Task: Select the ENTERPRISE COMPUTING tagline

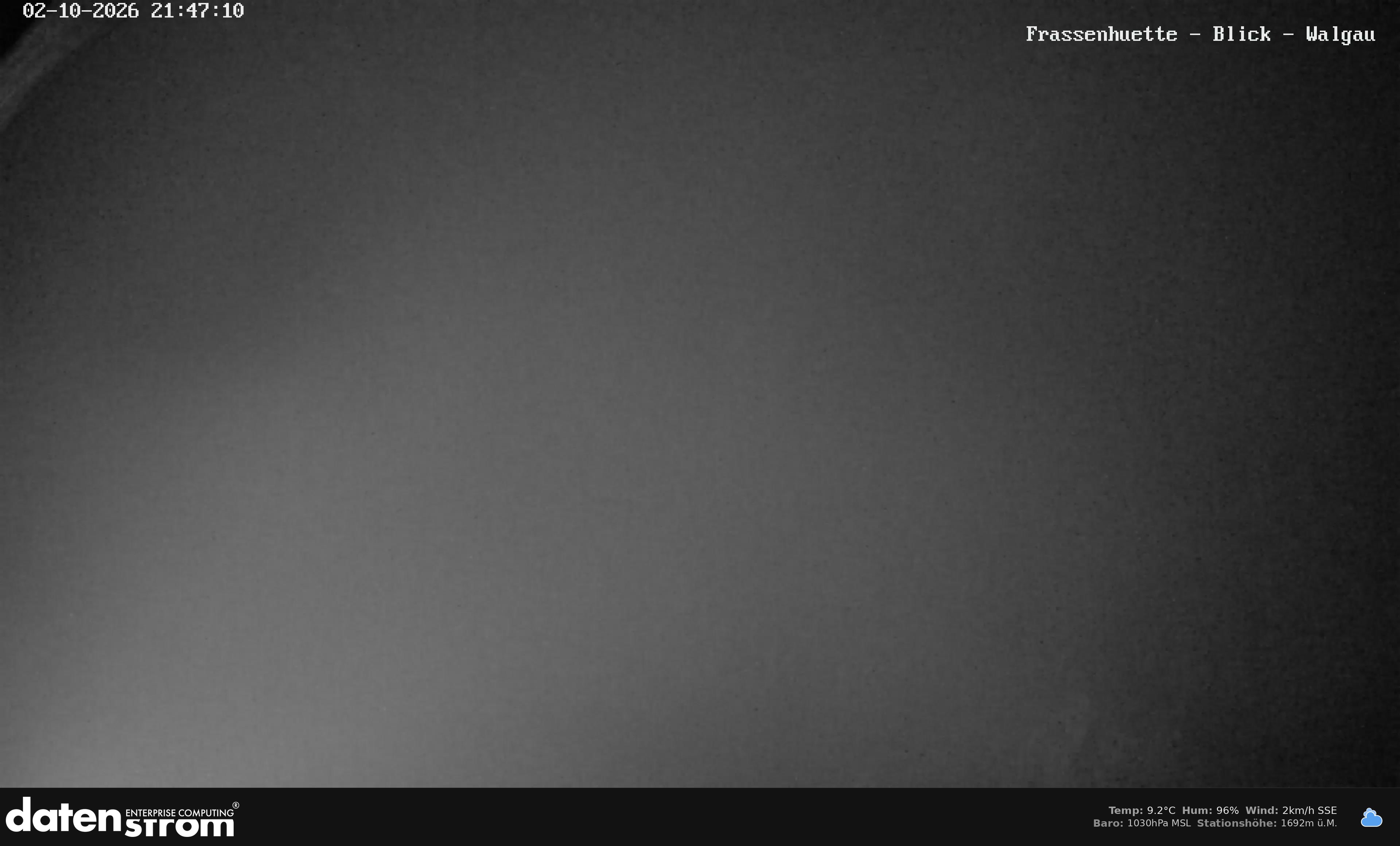Action: pos(179,812)
